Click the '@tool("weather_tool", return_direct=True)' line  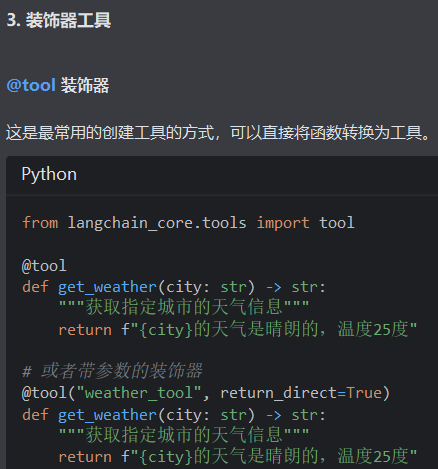tap(206, 393)
